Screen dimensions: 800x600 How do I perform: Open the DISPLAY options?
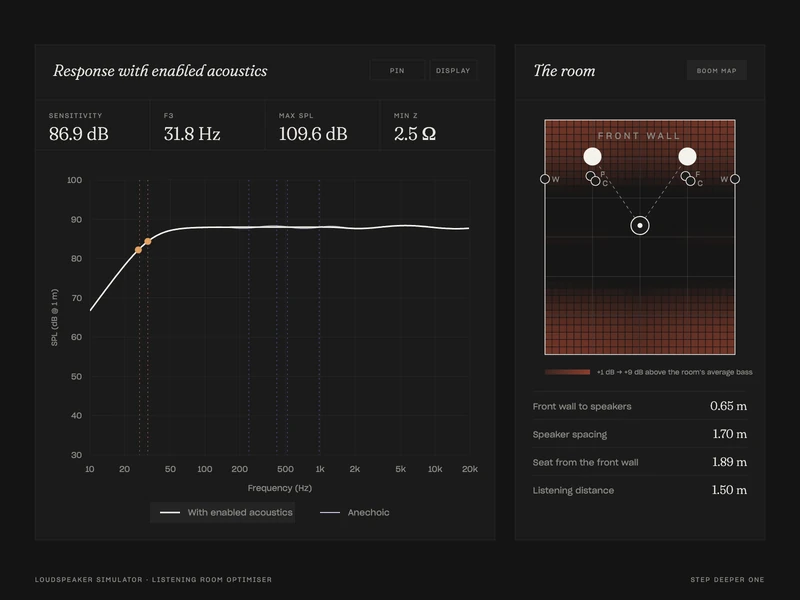tap(453, 70)
